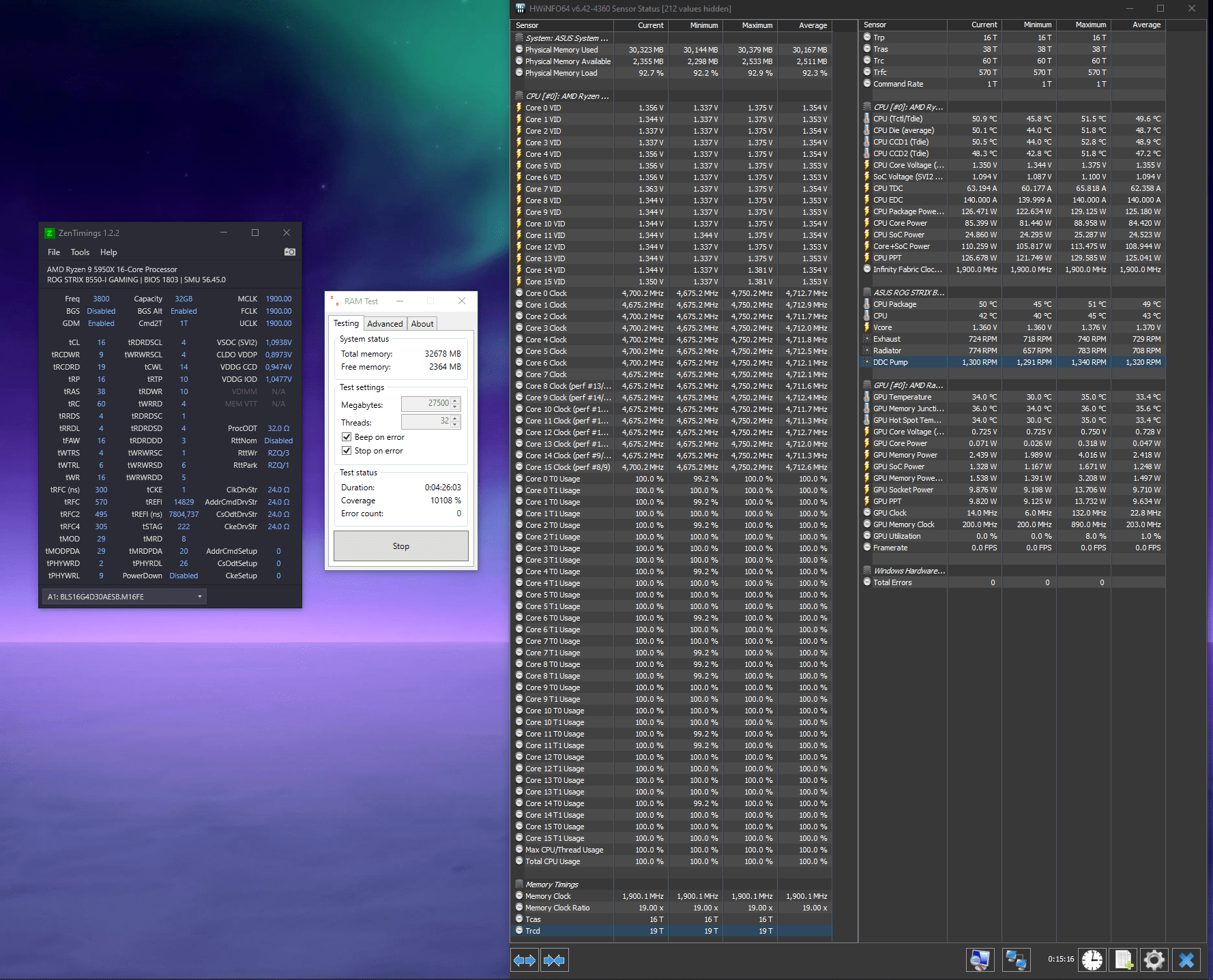Click the shrink columns arrows button in HWiNFO
Screen dimensions: 1213x980
pyautogui.click(x=554, y=960)
